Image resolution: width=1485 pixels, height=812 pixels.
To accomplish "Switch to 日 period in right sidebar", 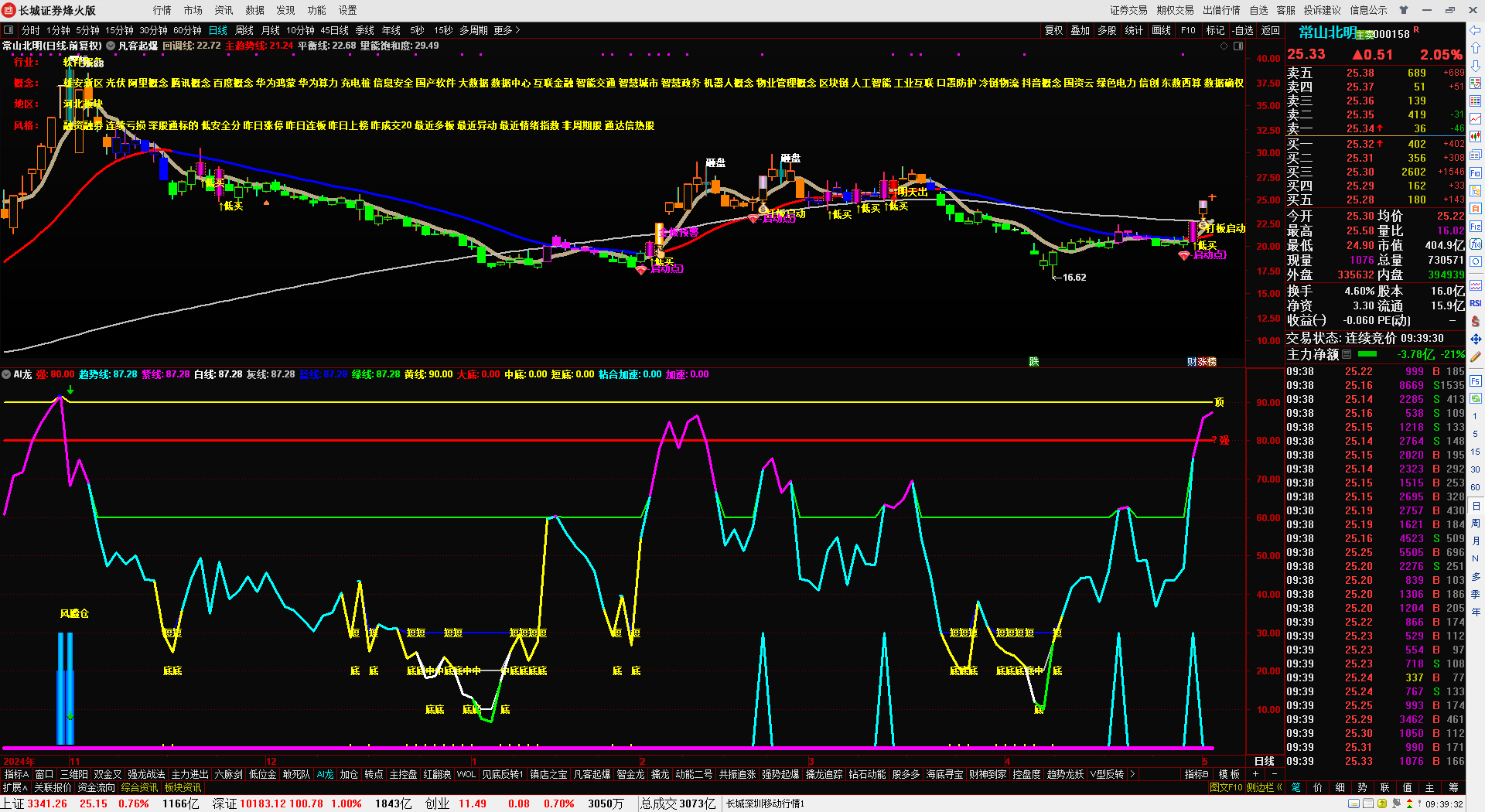I will (1476, 506).
